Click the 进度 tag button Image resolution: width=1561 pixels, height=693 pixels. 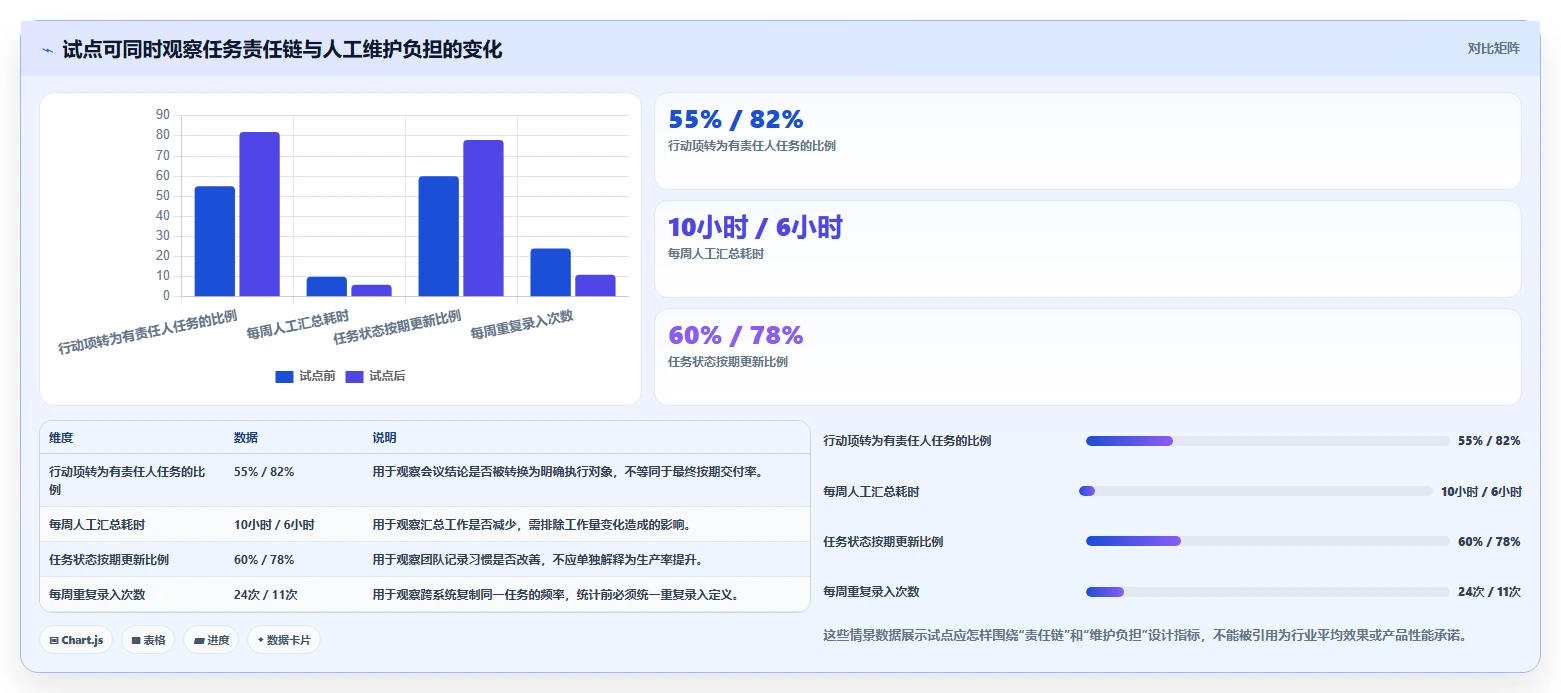click(211, 640)
